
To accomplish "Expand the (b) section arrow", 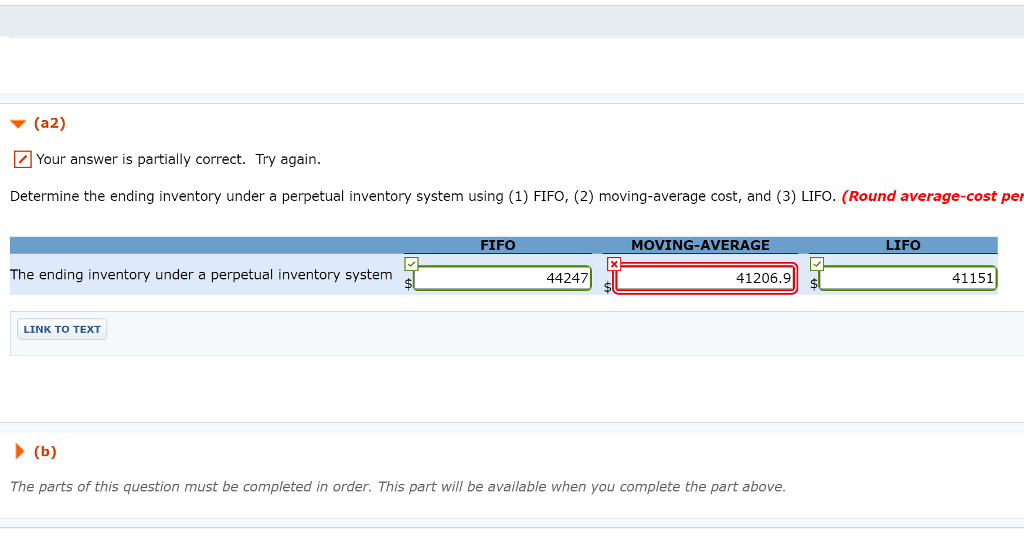I will pos(19,451).
